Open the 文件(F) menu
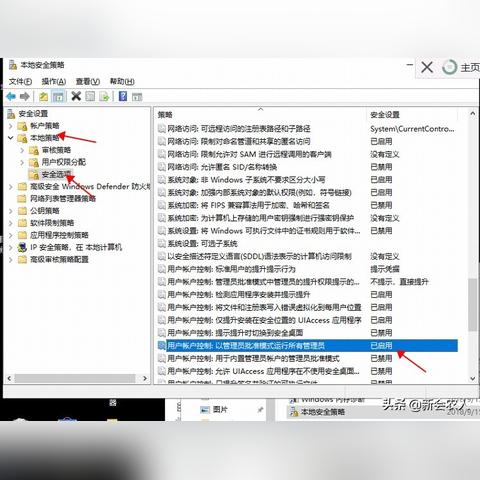The image size is (480, 480). coord(20,81)
